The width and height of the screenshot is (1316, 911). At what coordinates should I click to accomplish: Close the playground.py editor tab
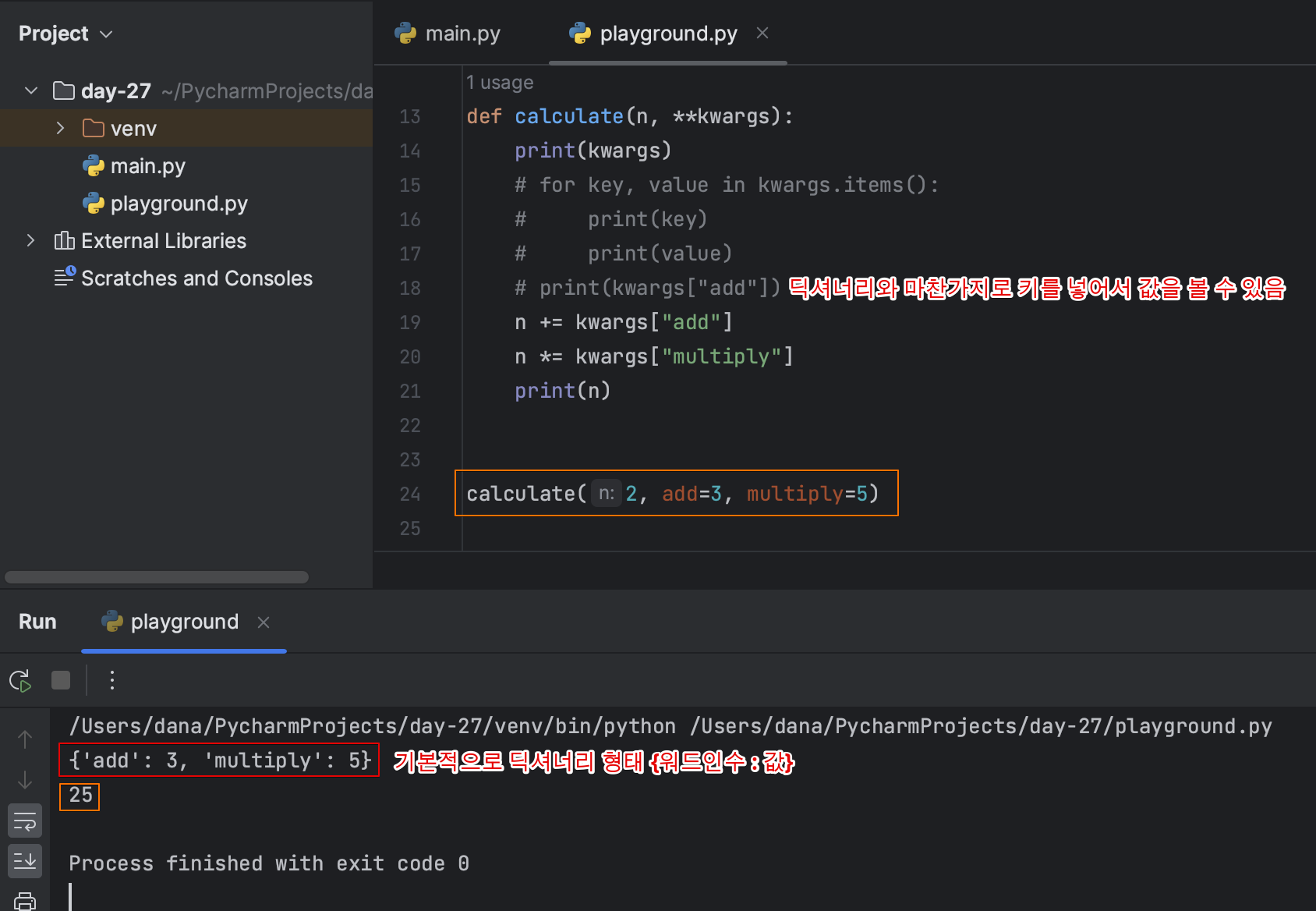tap(762, 33)
